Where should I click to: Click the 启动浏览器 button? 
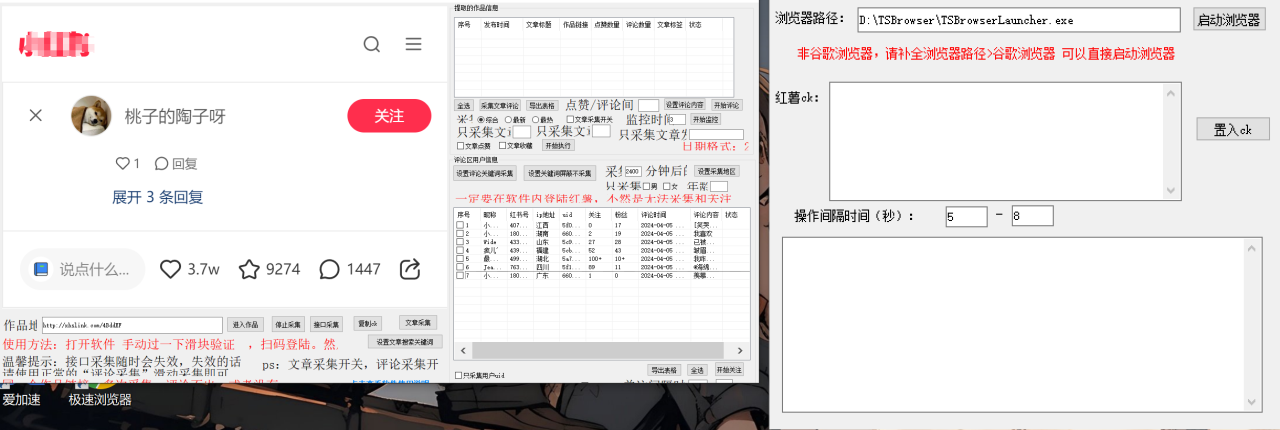(x=1229, y=19)
